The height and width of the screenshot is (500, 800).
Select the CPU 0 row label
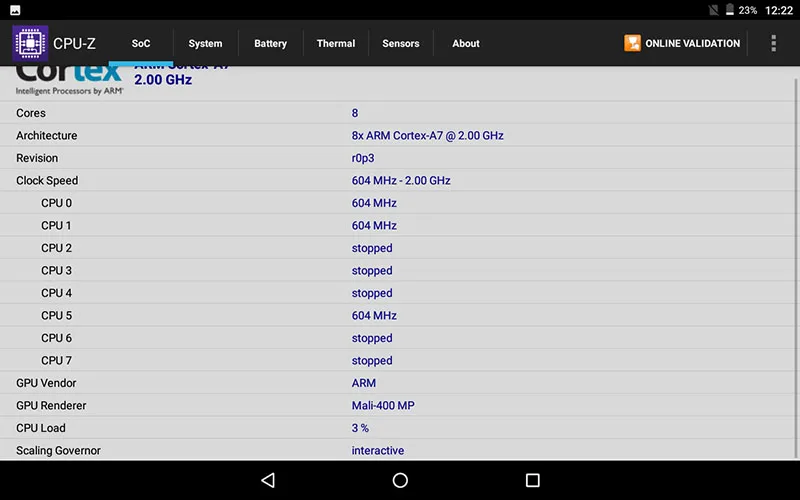pos(56,203)
